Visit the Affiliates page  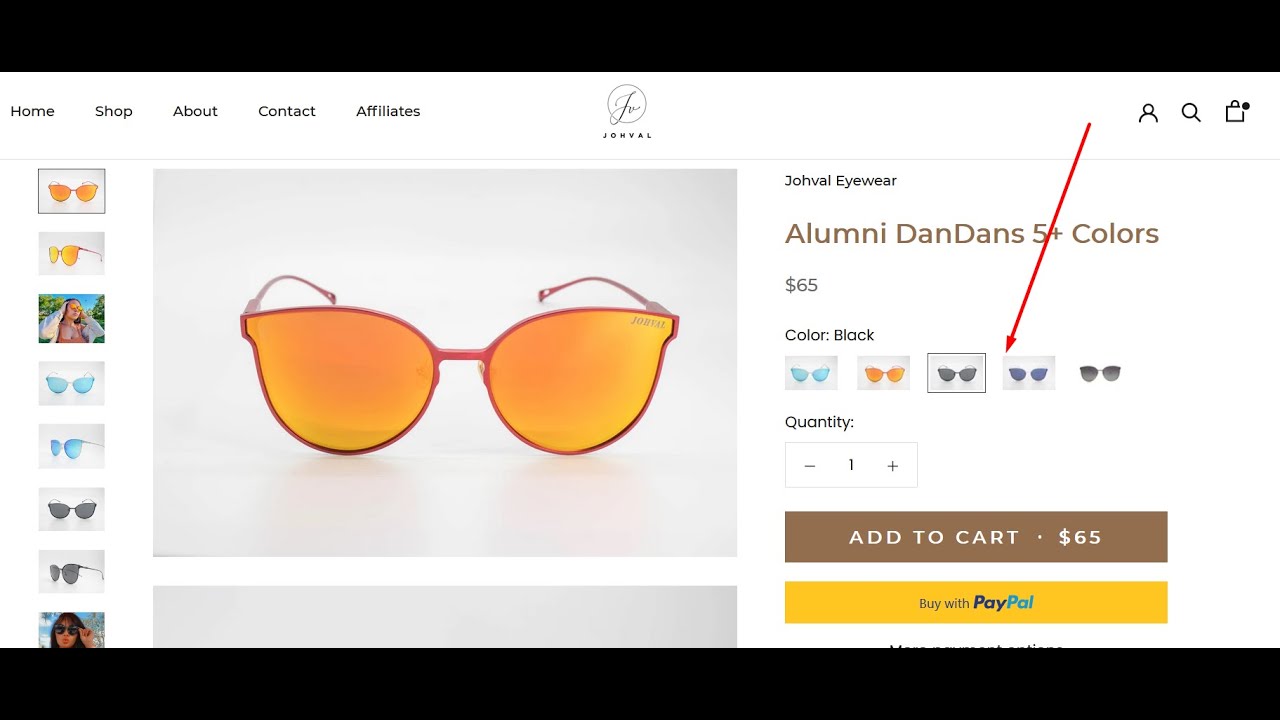coord(388,111)
